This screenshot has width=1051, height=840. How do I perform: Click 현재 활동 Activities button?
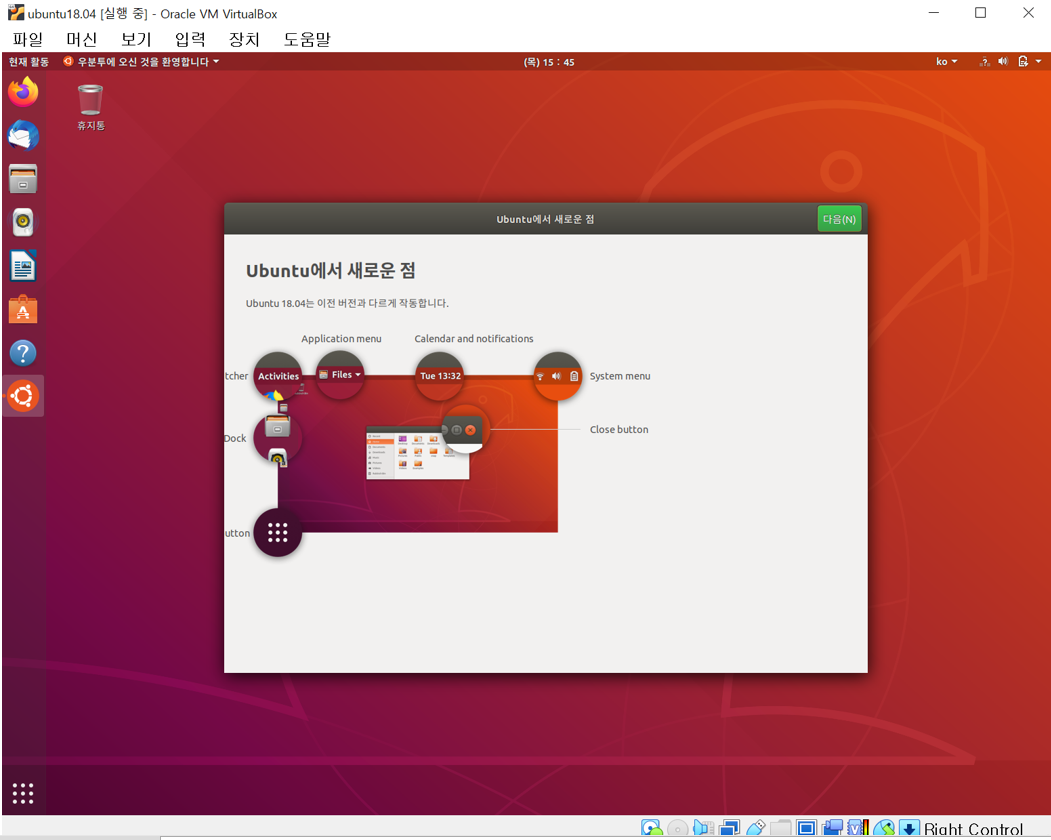pos(29,62)
